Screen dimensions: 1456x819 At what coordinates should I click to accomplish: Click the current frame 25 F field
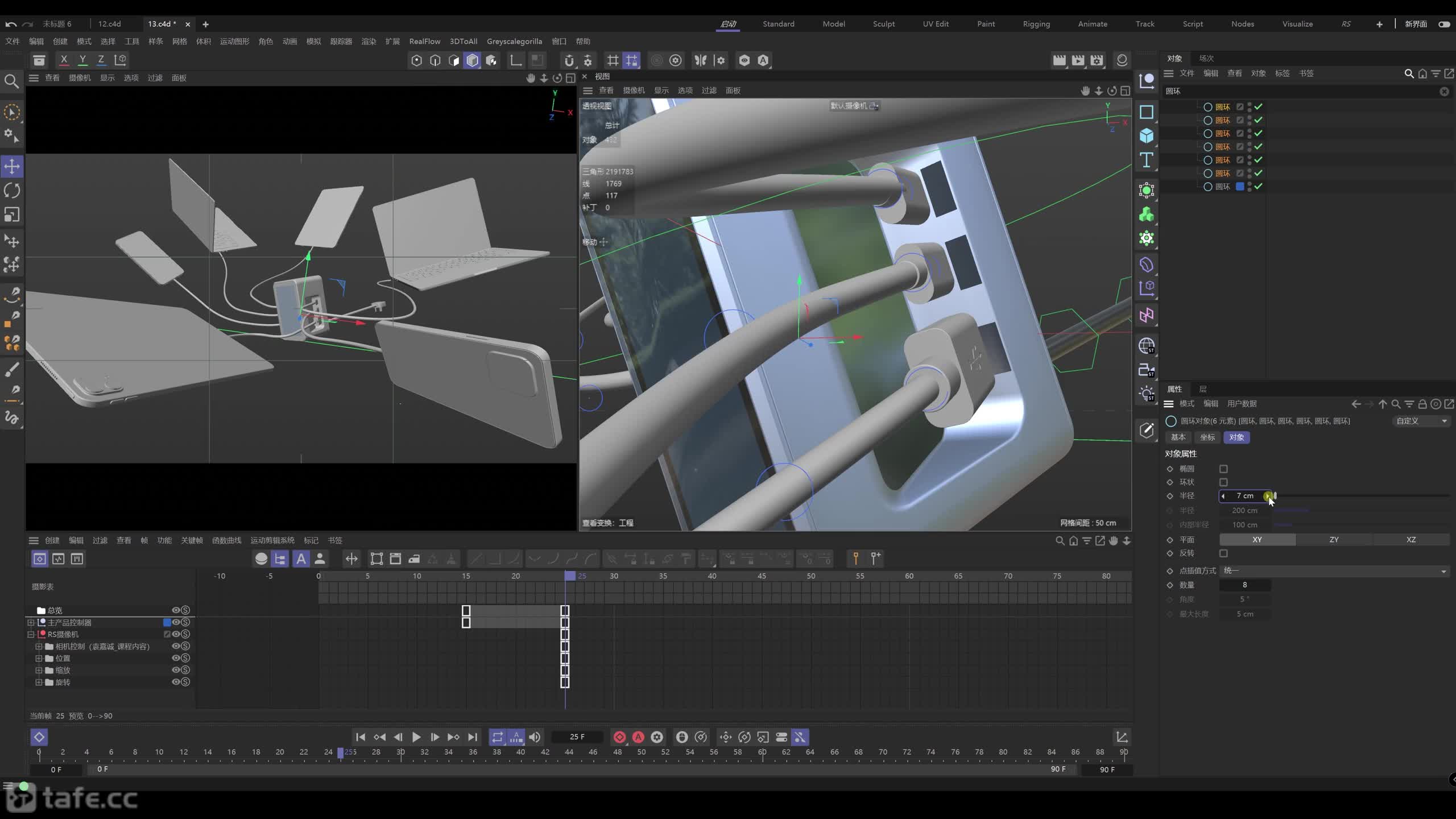pyautogui.click(x=577, y=737)
